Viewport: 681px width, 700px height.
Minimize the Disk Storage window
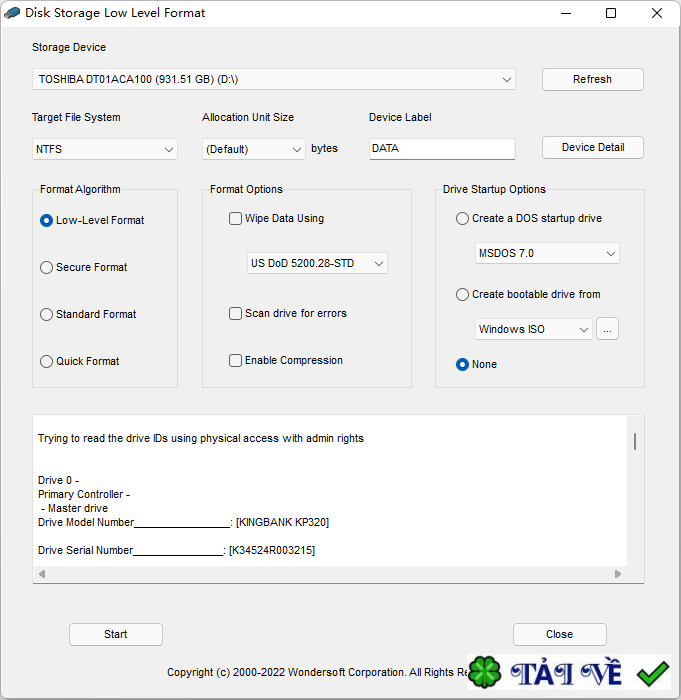click(566, 13)
